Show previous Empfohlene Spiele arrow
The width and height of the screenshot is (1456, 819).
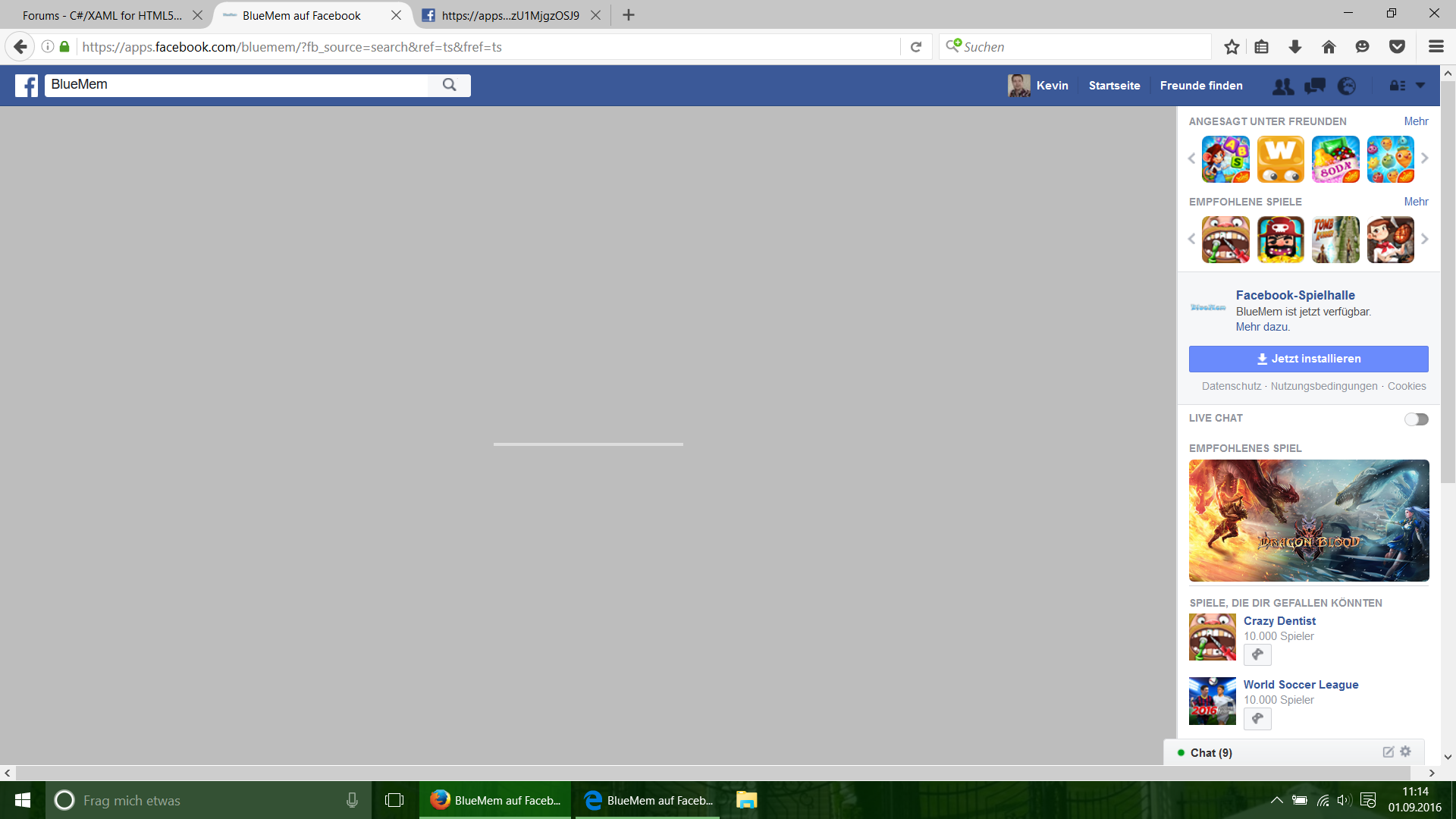click(x=1191, y=239)
